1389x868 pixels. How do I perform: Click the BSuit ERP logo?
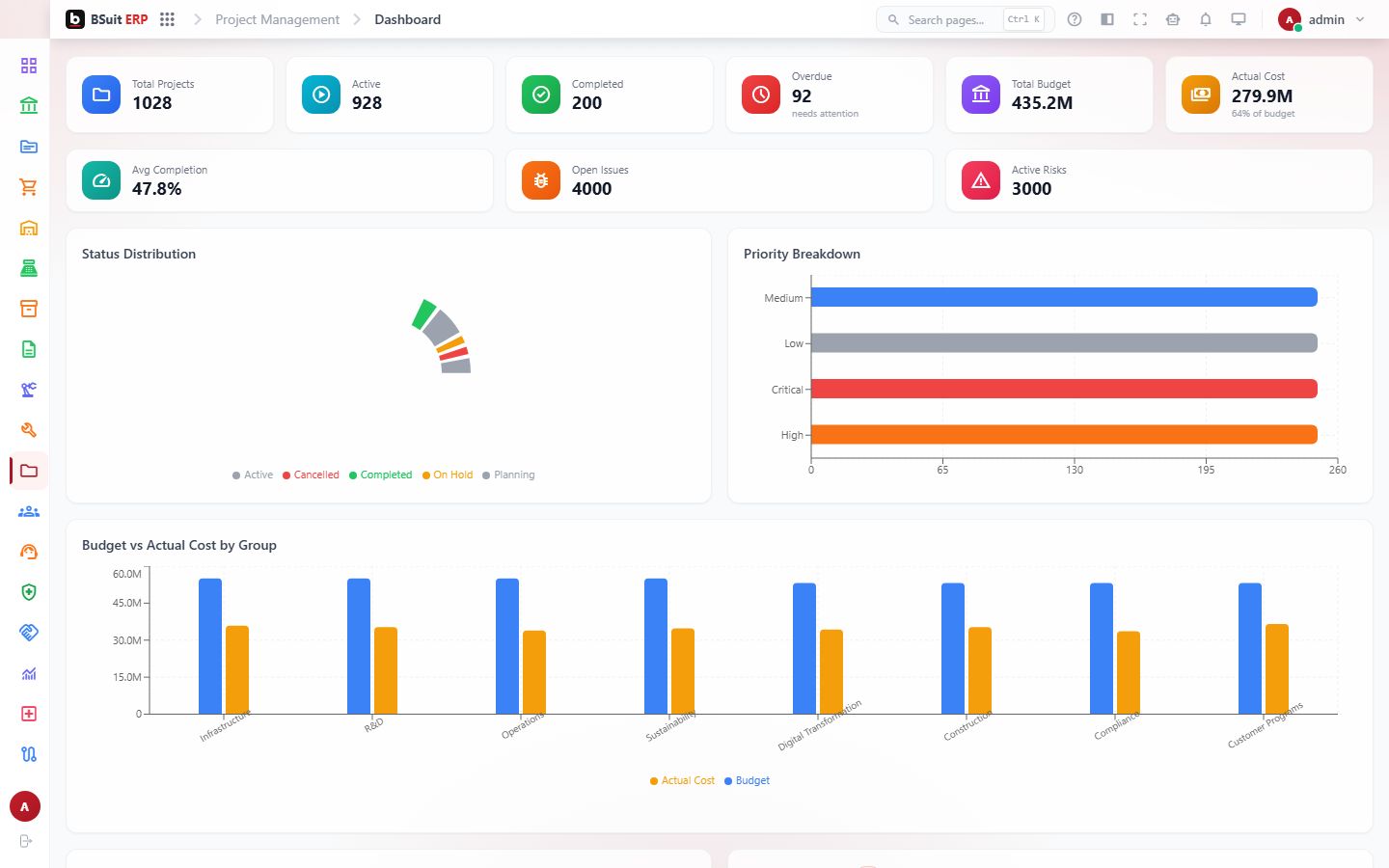coord(106,19)
